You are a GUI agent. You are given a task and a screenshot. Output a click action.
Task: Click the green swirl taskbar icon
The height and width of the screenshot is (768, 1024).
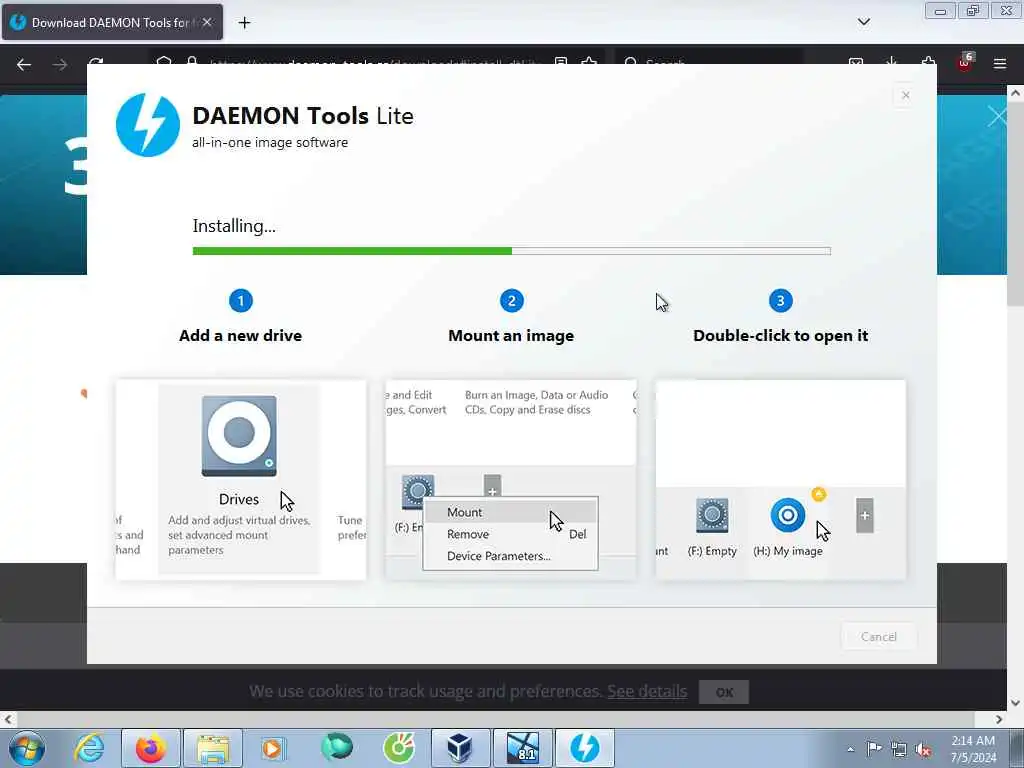(x=399, y=748)
